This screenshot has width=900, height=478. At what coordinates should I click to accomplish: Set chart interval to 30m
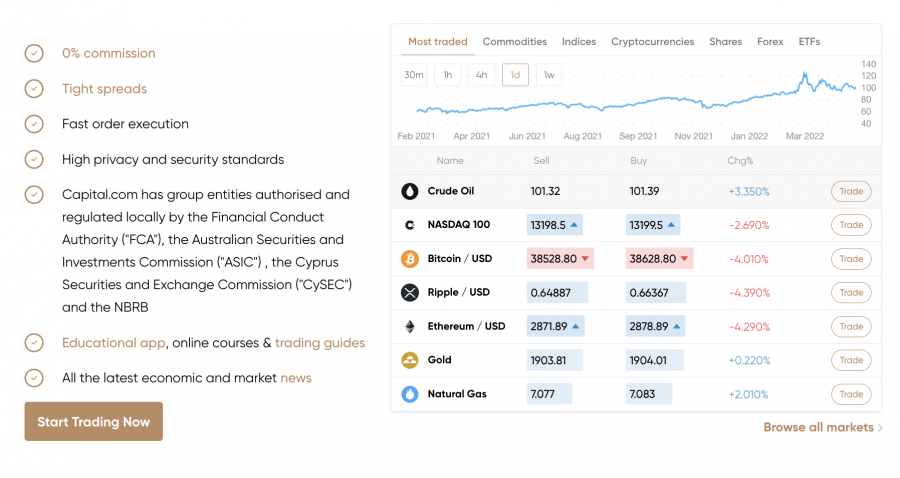coord(414,75)
